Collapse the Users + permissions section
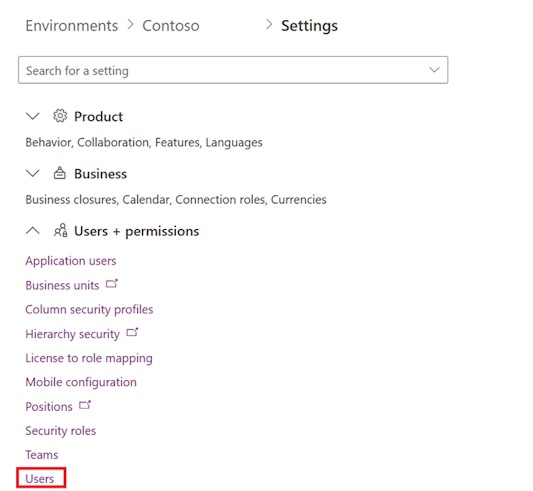 click(x=33, y=231)
